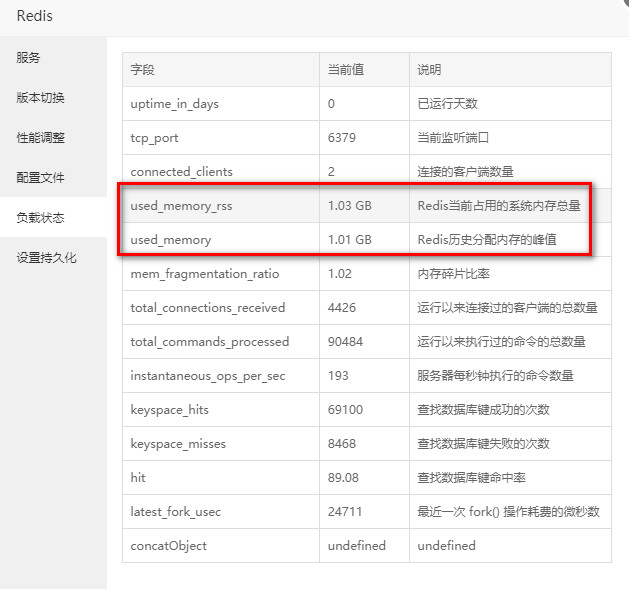Open the 设置持久化 tab

click(x=53, y=258)
